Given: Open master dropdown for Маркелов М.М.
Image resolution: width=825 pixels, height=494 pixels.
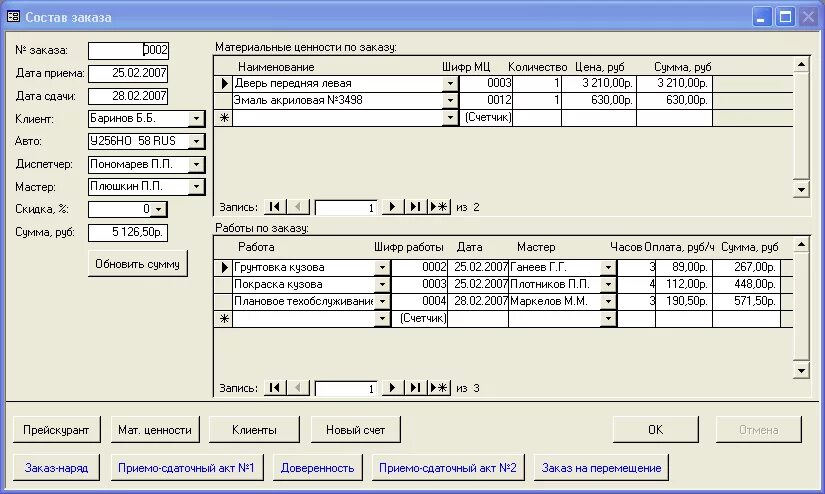Looking at the screenshot, I should tap(608, 301).
